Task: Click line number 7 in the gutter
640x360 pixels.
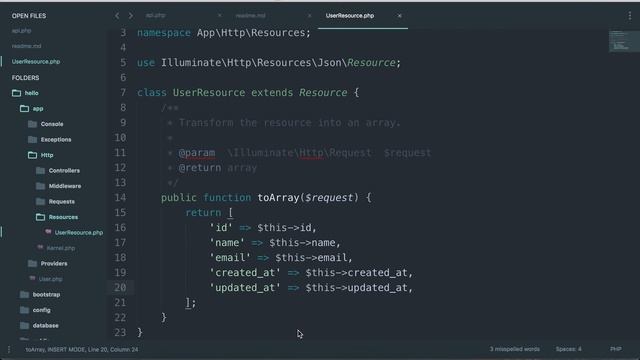Action: (123, 93)
